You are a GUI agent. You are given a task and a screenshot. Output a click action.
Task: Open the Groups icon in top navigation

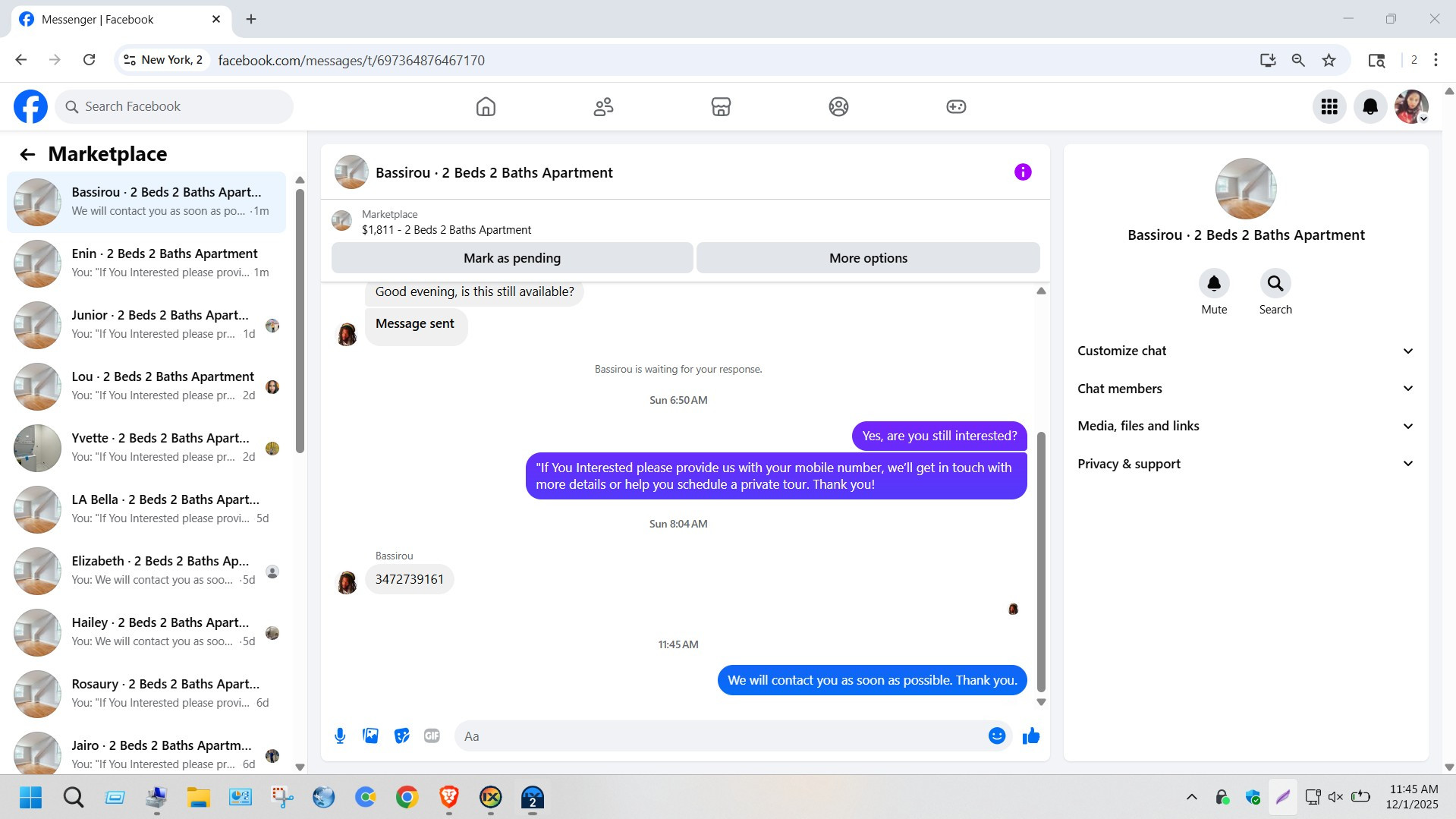coord(838,107)
